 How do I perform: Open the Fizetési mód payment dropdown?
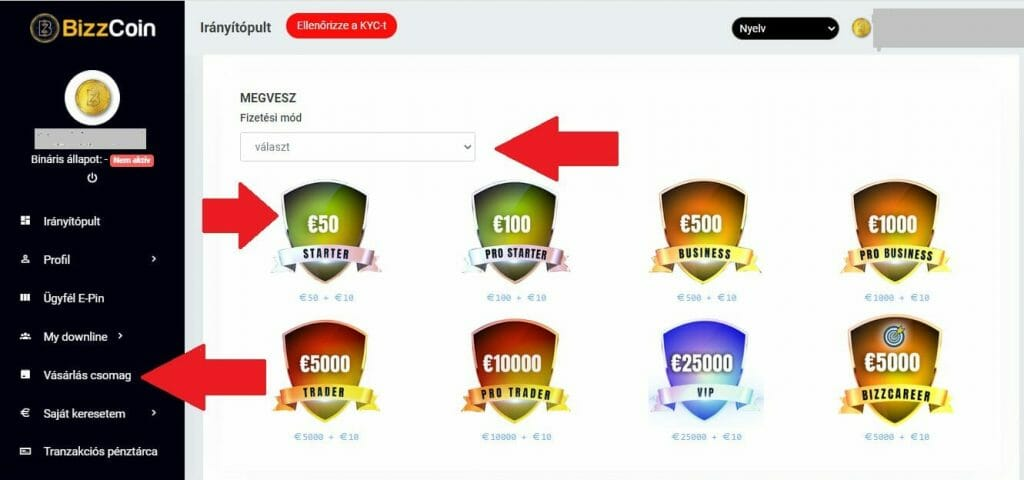pos(358,147)
